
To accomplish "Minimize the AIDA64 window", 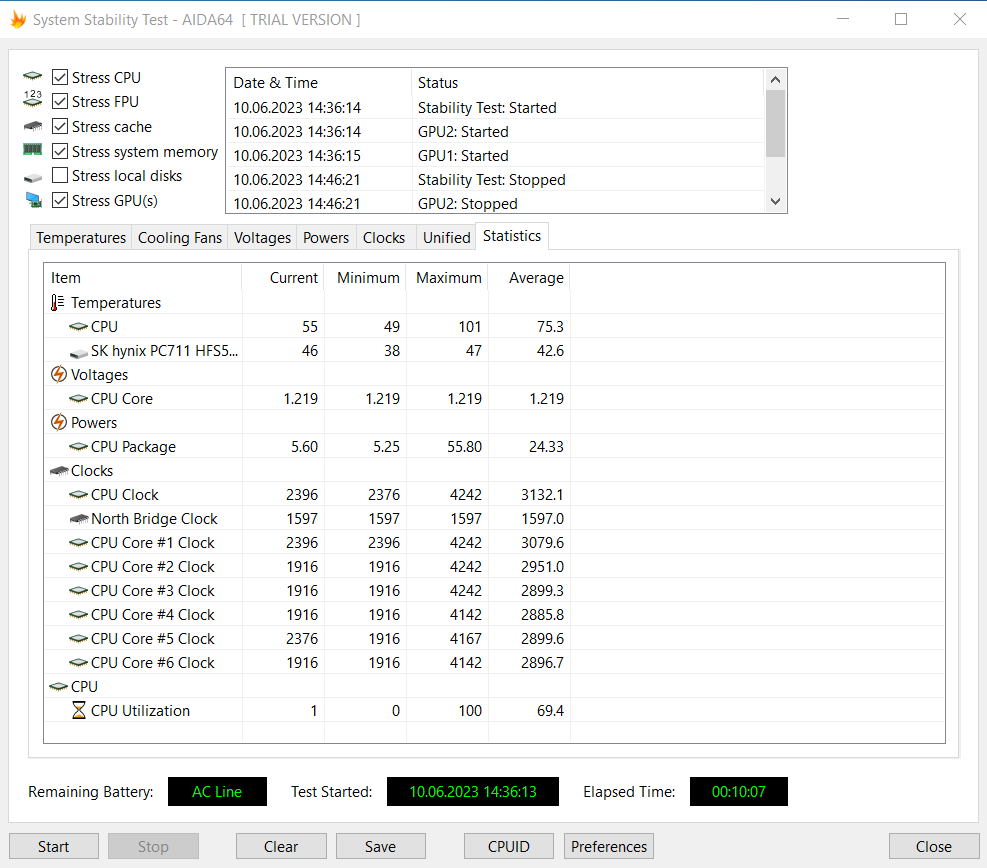I will [843, 20].
